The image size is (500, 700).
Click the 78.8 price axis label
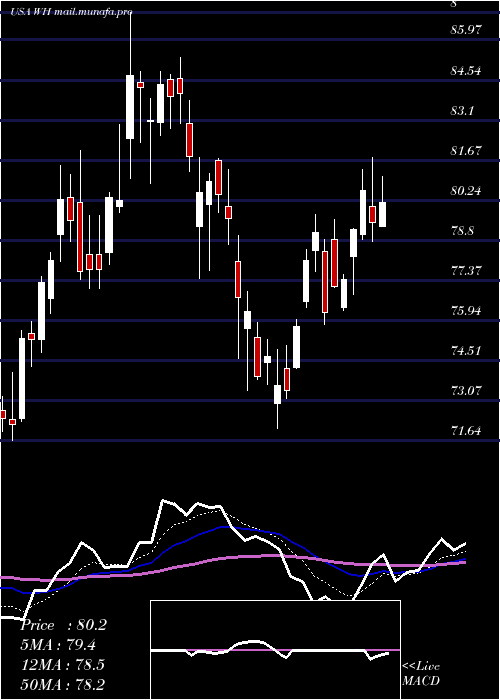pyautogui.click(x=462, y=231)
